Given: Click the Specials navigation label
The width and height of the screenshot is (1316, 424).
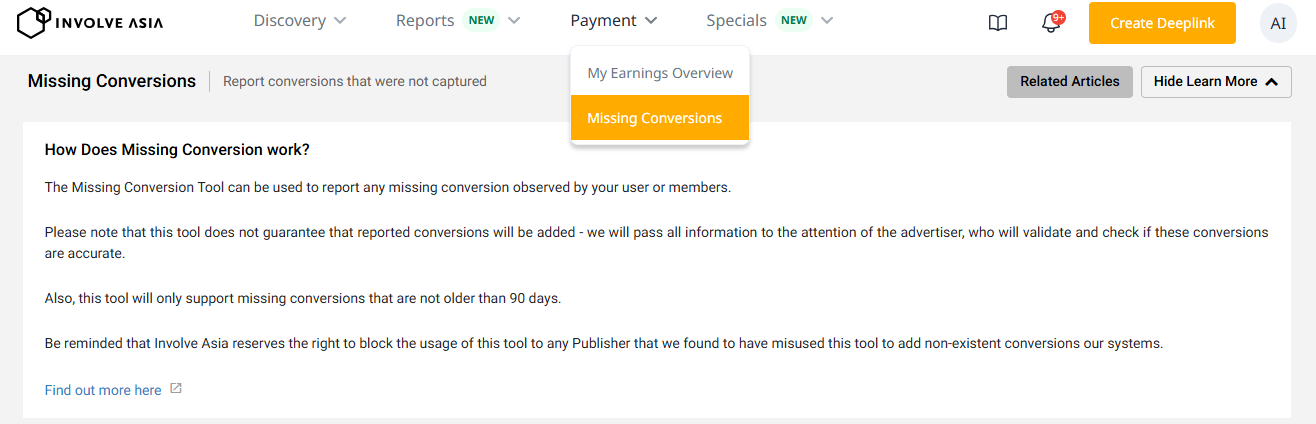Looking at the screenshot, I should point(736,21).
